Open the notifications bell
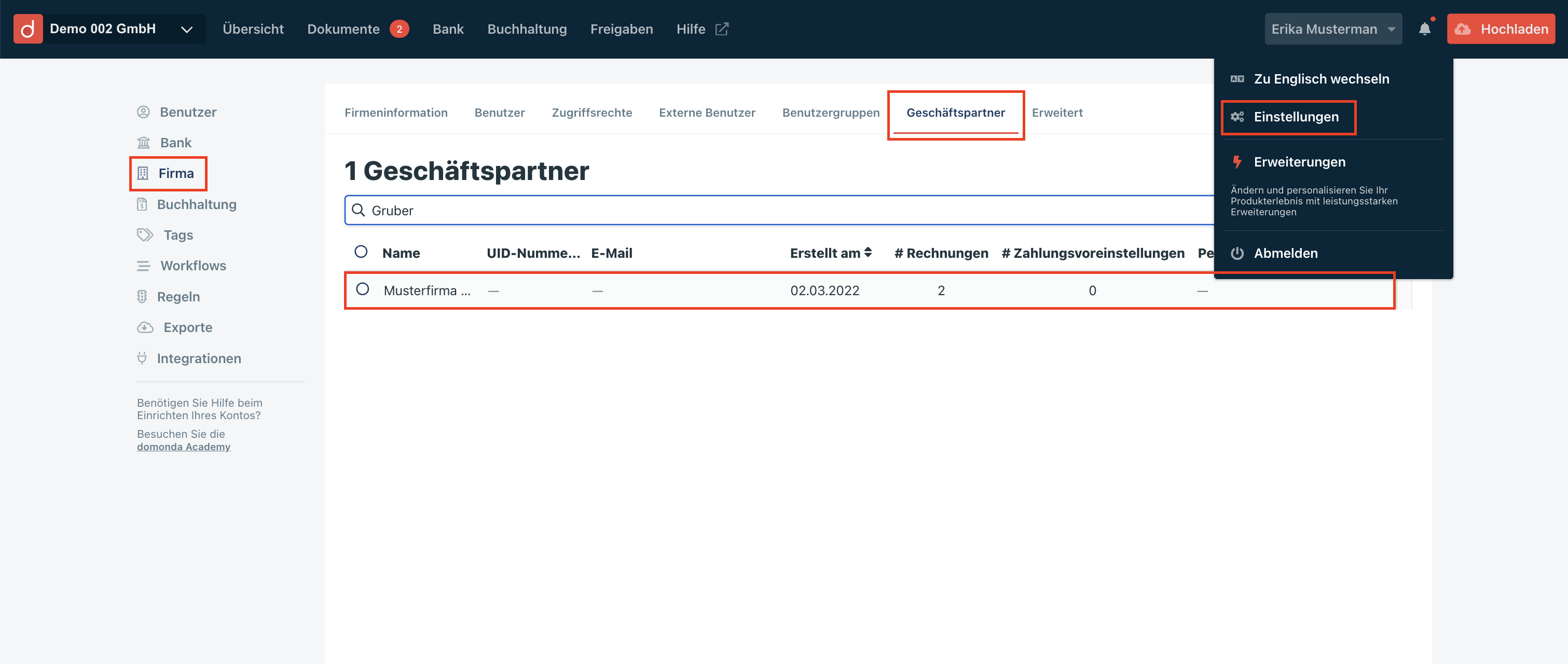 coord(1424,29)
